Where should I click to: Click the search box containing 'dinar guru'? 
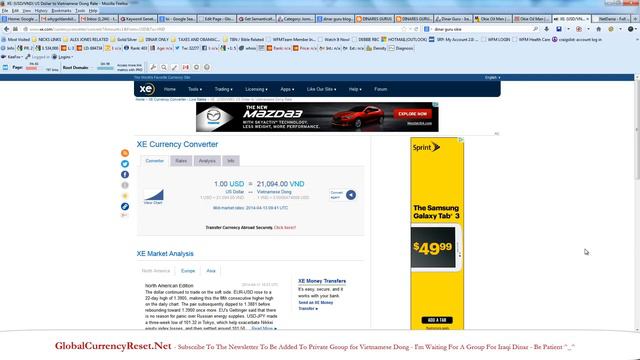(x=482, y=29)
